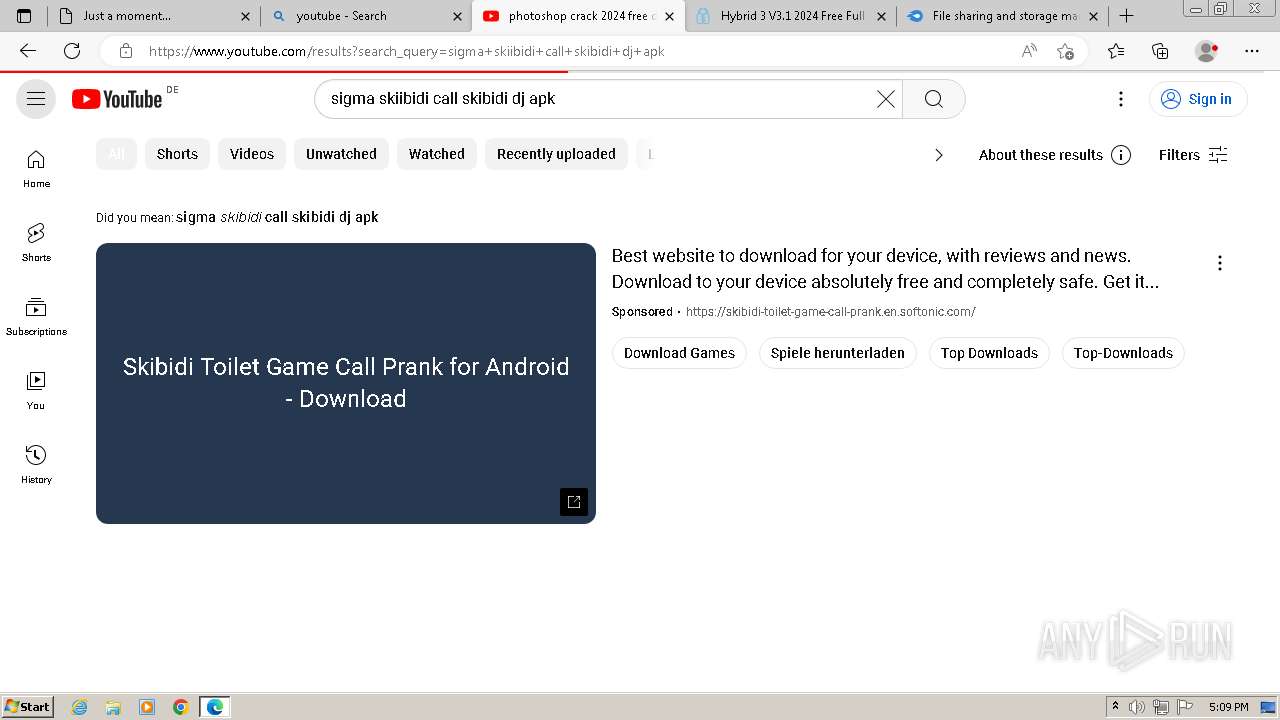Click Download Games ad chip

pyautogui.click(x=679, y=353)
